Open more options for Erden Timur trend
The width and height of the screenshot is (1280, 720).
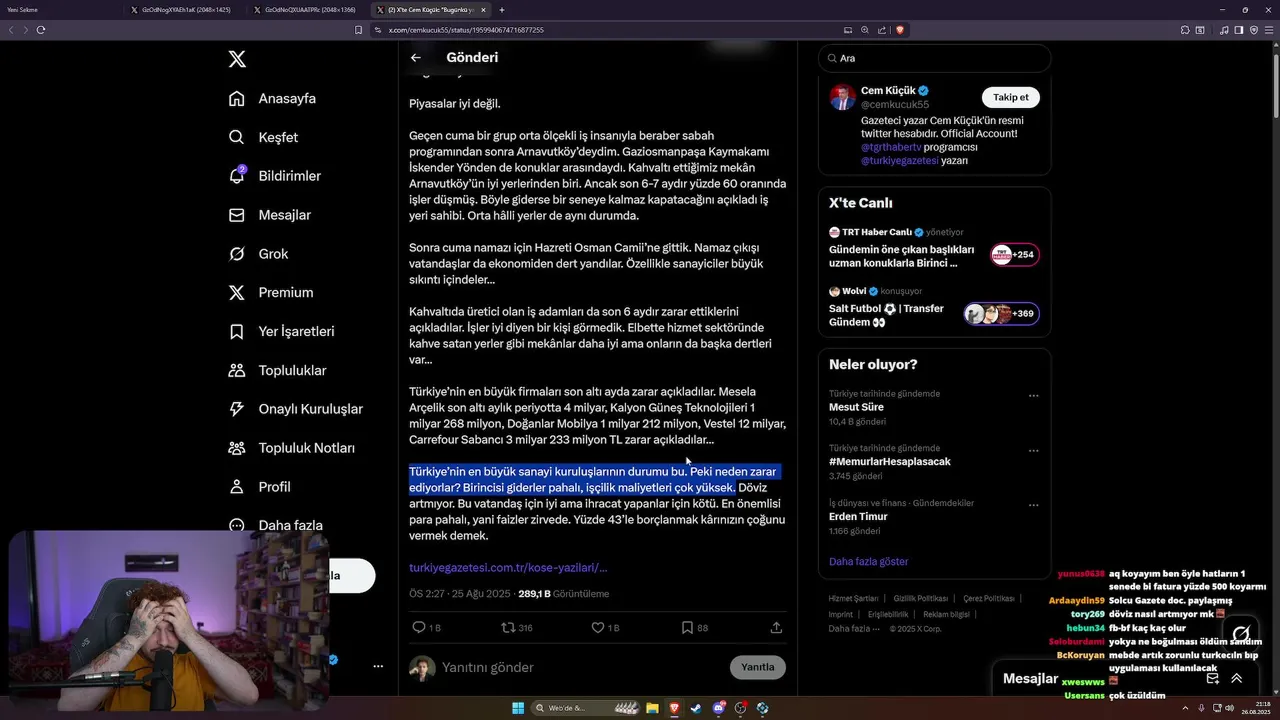click(1034, 506)
